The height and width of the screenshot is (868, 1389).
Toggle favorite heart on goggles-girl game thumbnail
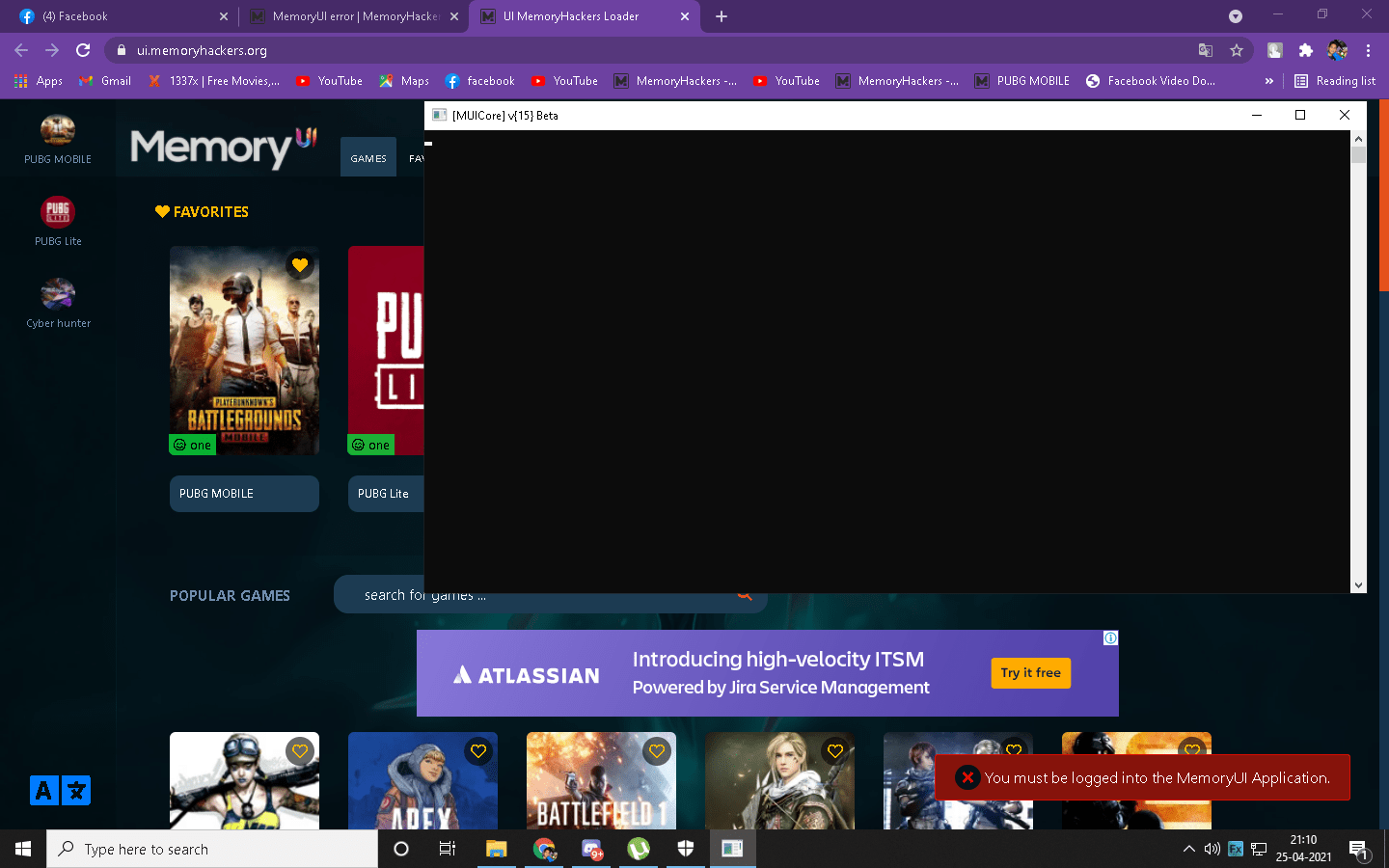(300, 751)
